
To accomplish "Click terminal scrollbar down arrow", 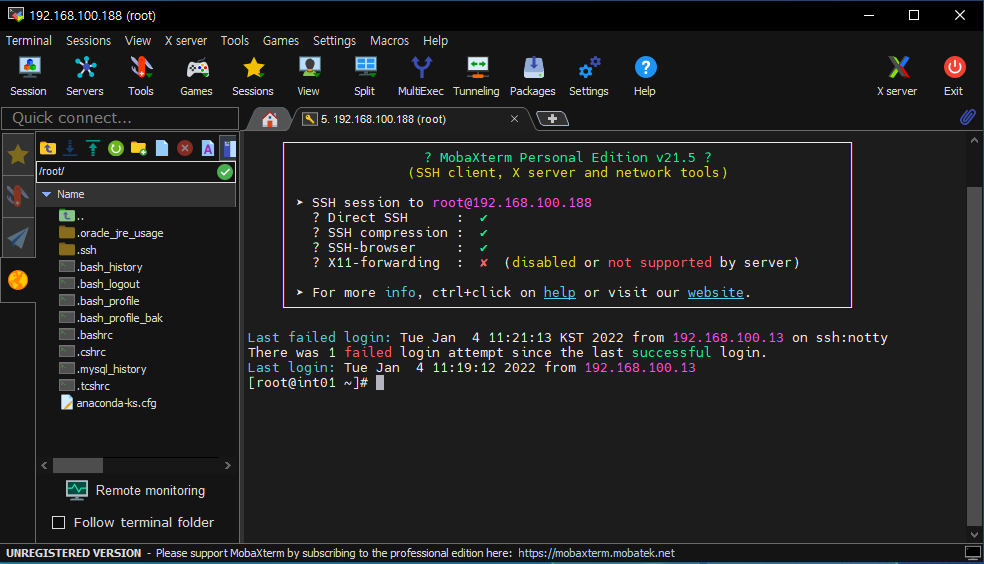I will [974, 535].
